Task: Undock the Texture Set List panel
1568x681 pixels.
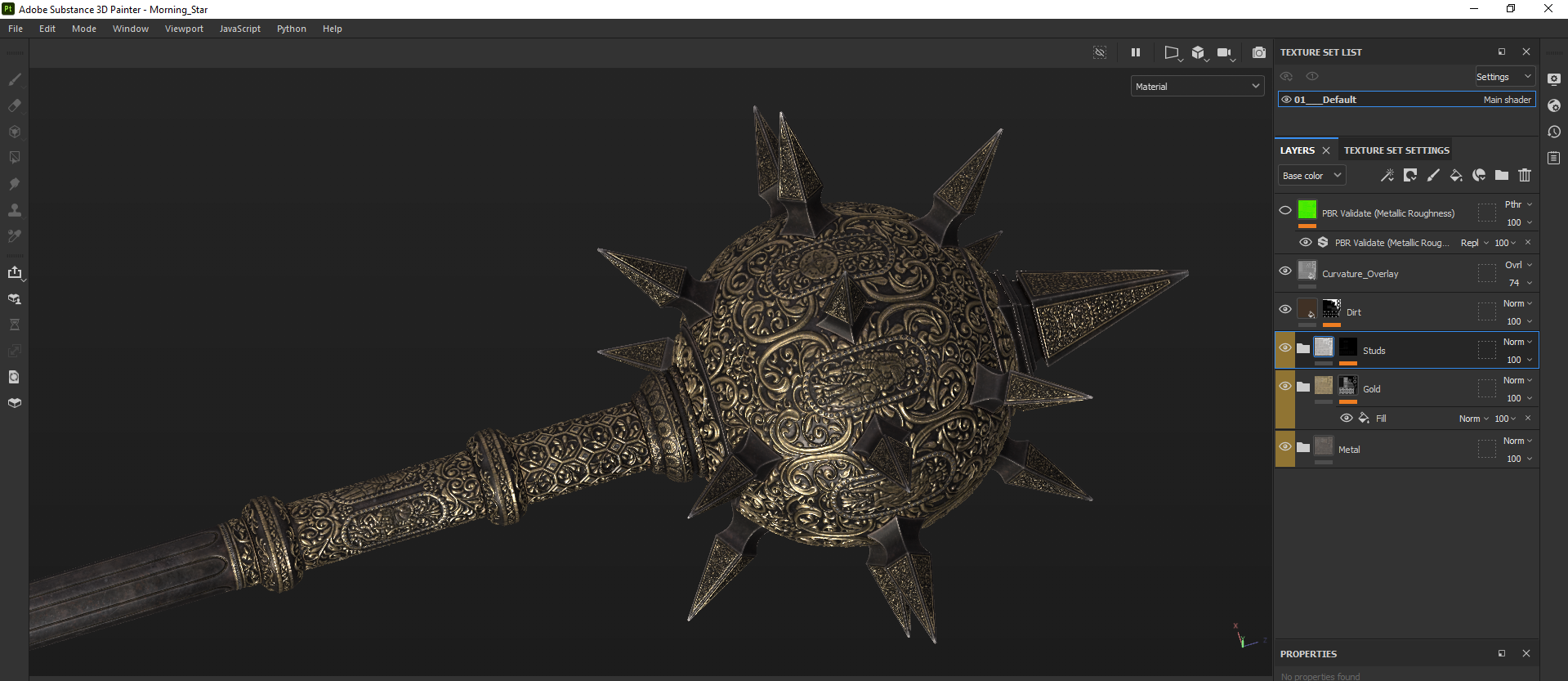Action: click(x=1502, y=52)
